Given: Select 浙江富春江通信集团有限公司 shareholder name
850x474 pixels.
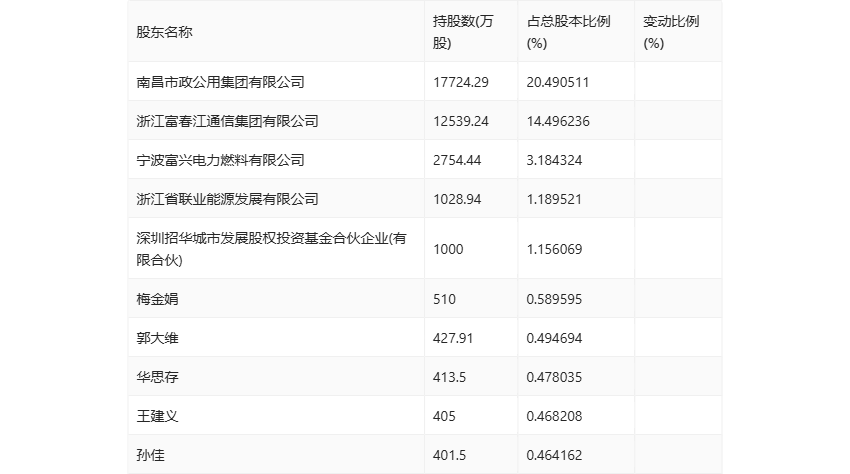Looking at the screenshot, I should tap(227, 121).
